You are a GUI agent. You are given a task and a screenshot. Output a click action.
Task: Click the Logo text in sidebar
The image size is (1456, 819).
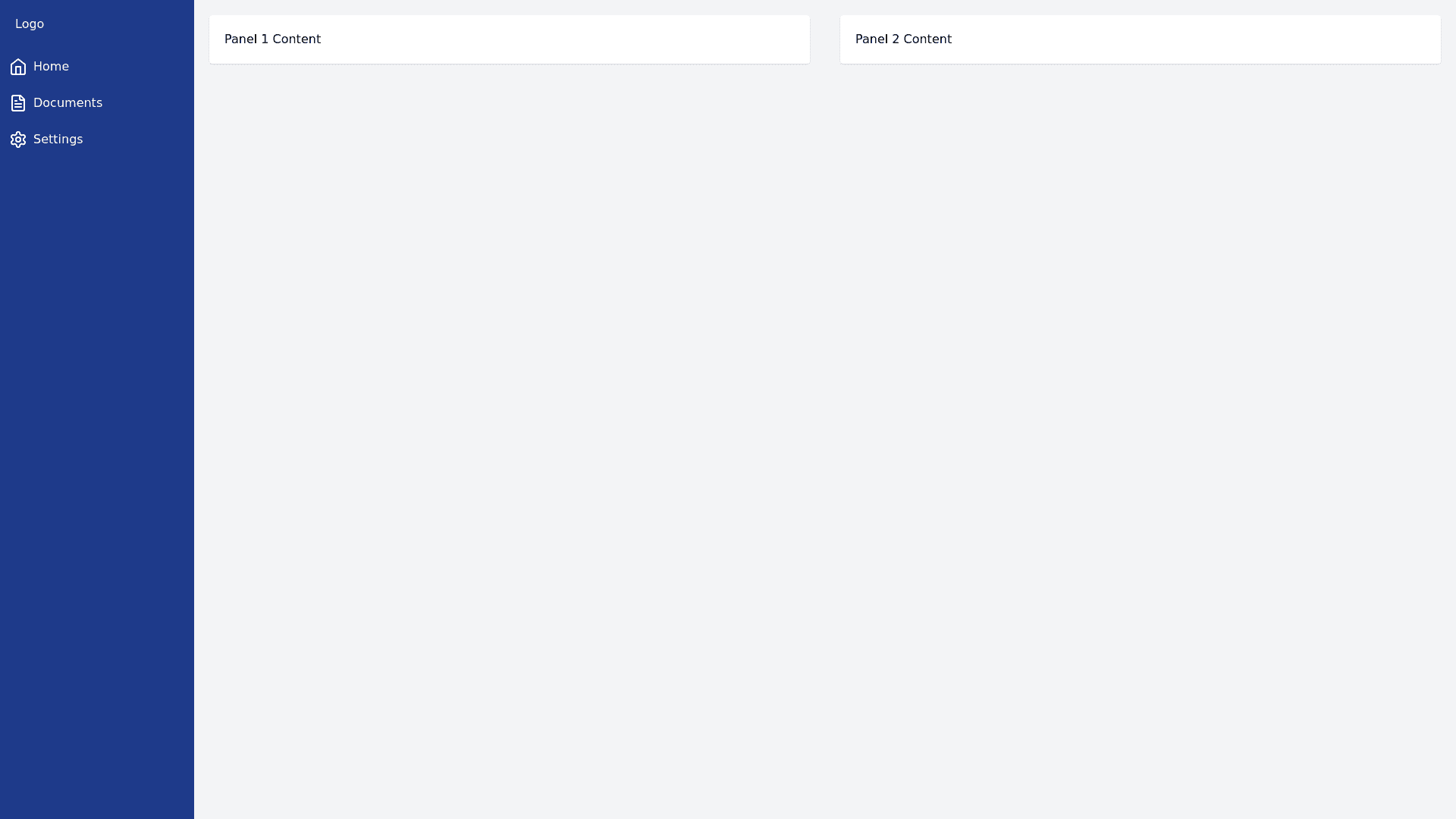(x=30, y=24)
